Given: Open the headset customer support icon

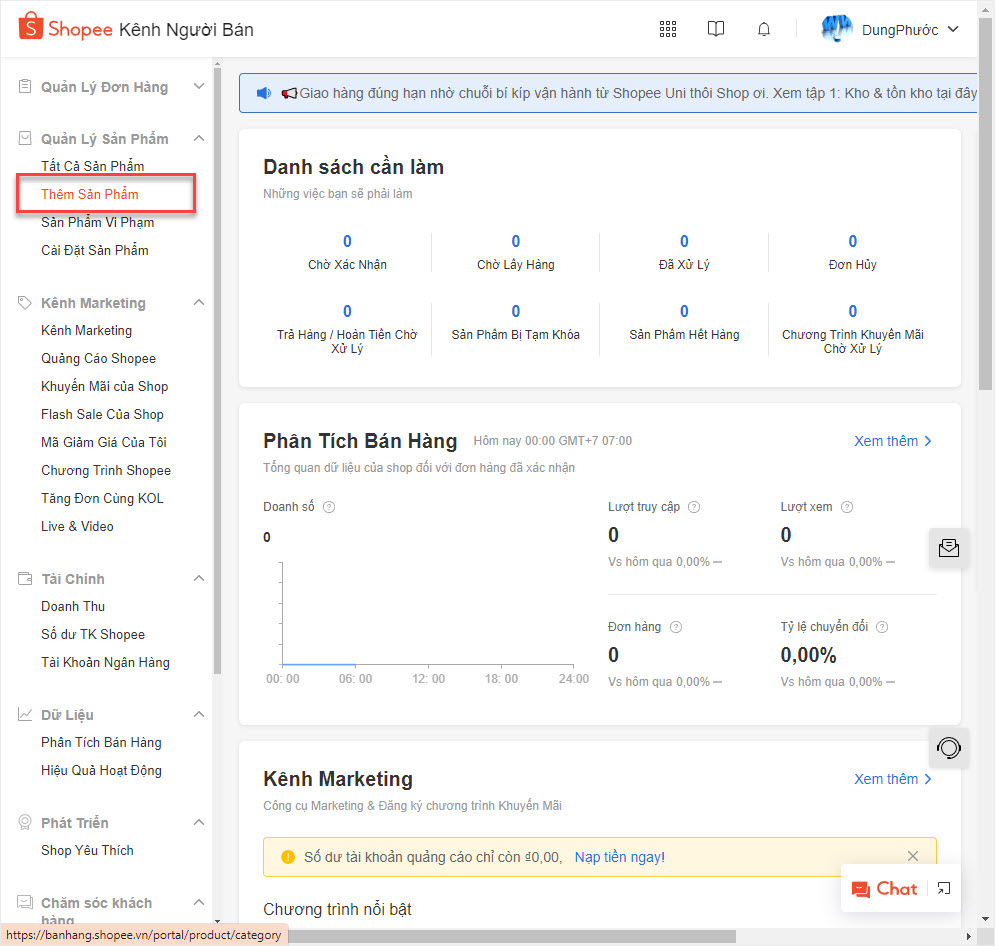Looking at the screenshot, I should 949,748.
